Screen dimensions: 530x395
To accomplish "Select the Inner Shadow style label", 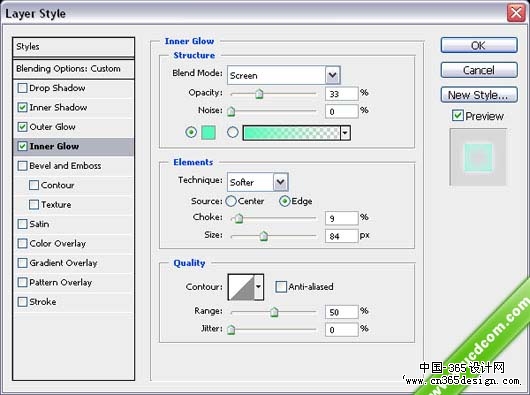I will tap(58, 107).
